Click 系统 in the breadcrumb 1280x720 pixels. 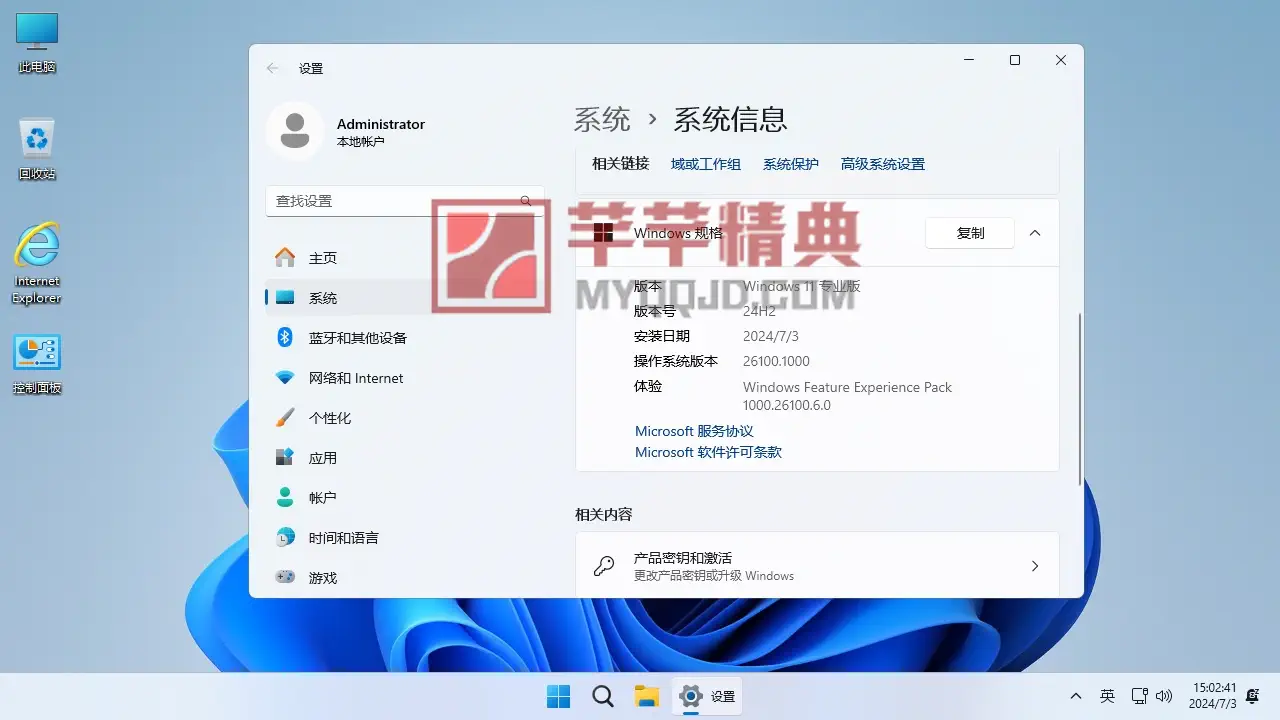(602, 120)
